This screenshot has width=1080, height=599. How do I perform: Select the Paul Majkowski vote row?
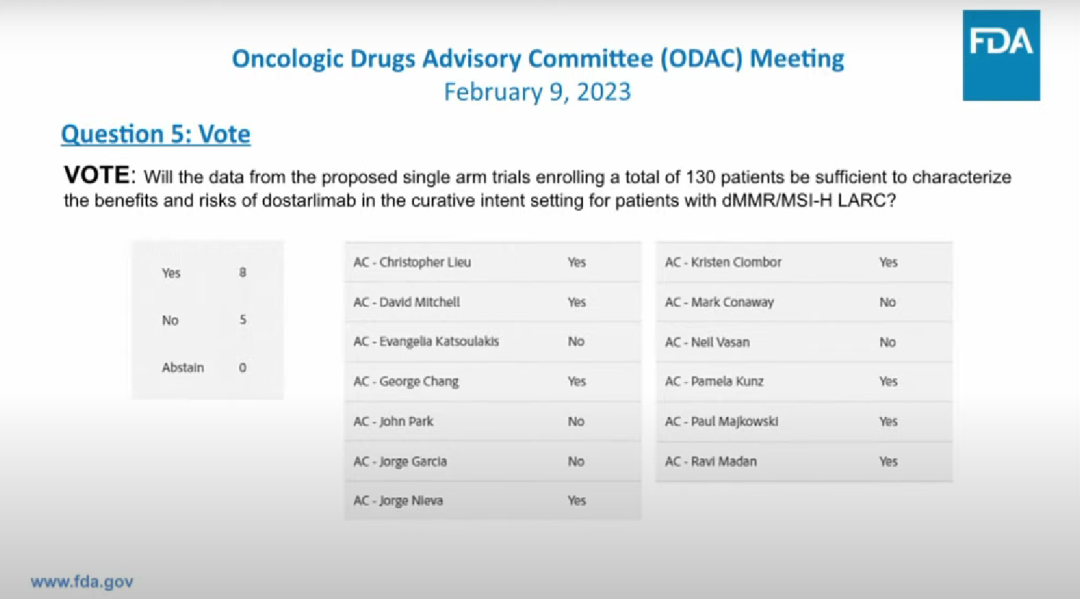tap(804, 422)
